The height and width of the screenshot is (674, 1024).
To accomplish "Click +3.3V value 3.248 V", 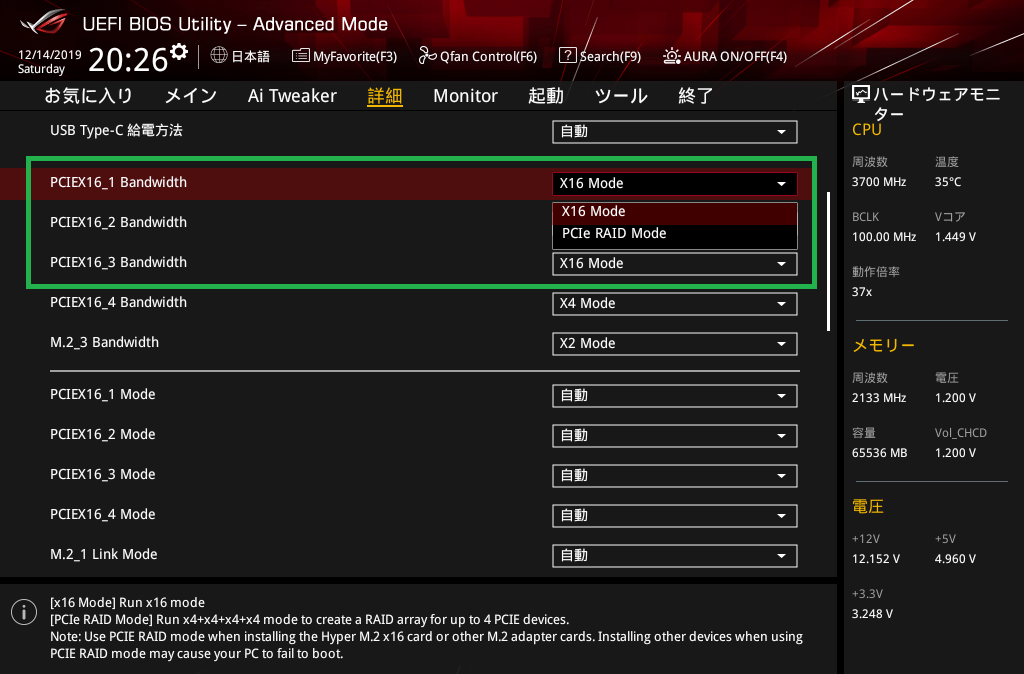I will pos(872,614).
